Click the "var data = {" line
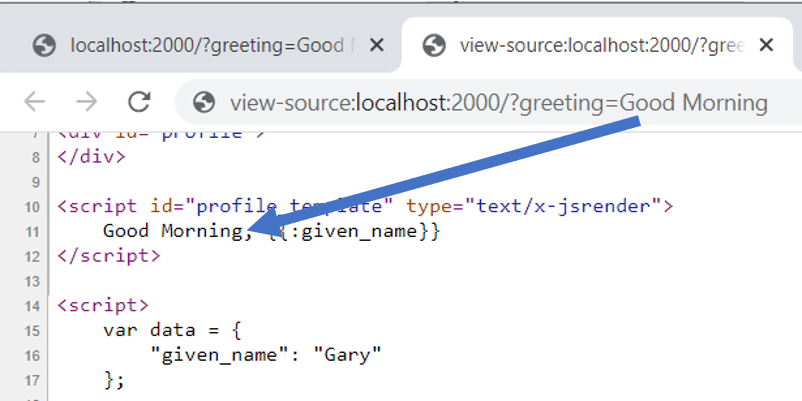Image resolution: width=802 pixels, height=401 pixels. coord(172,330)
